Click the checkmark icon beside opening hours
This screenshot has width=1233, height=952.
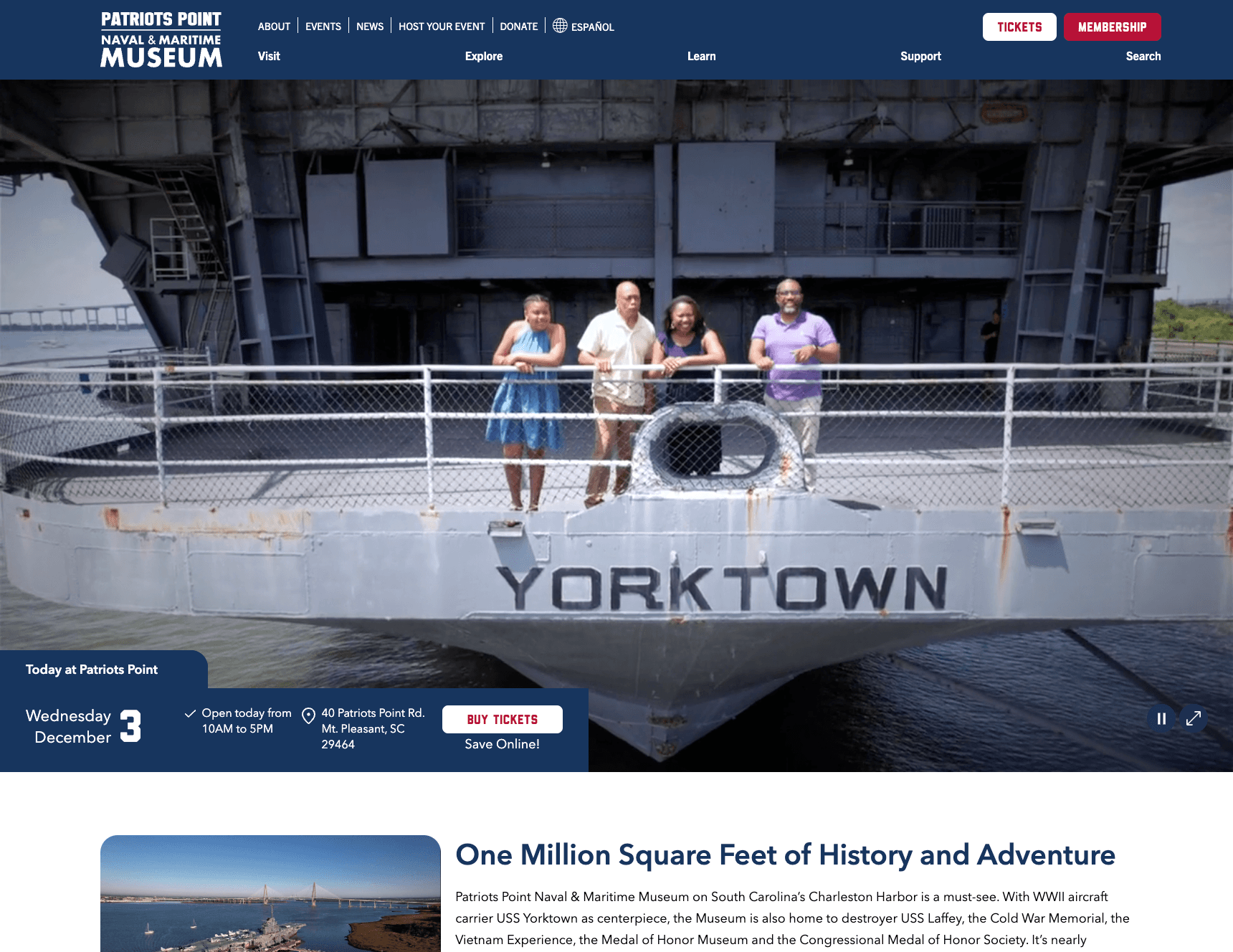190,713
